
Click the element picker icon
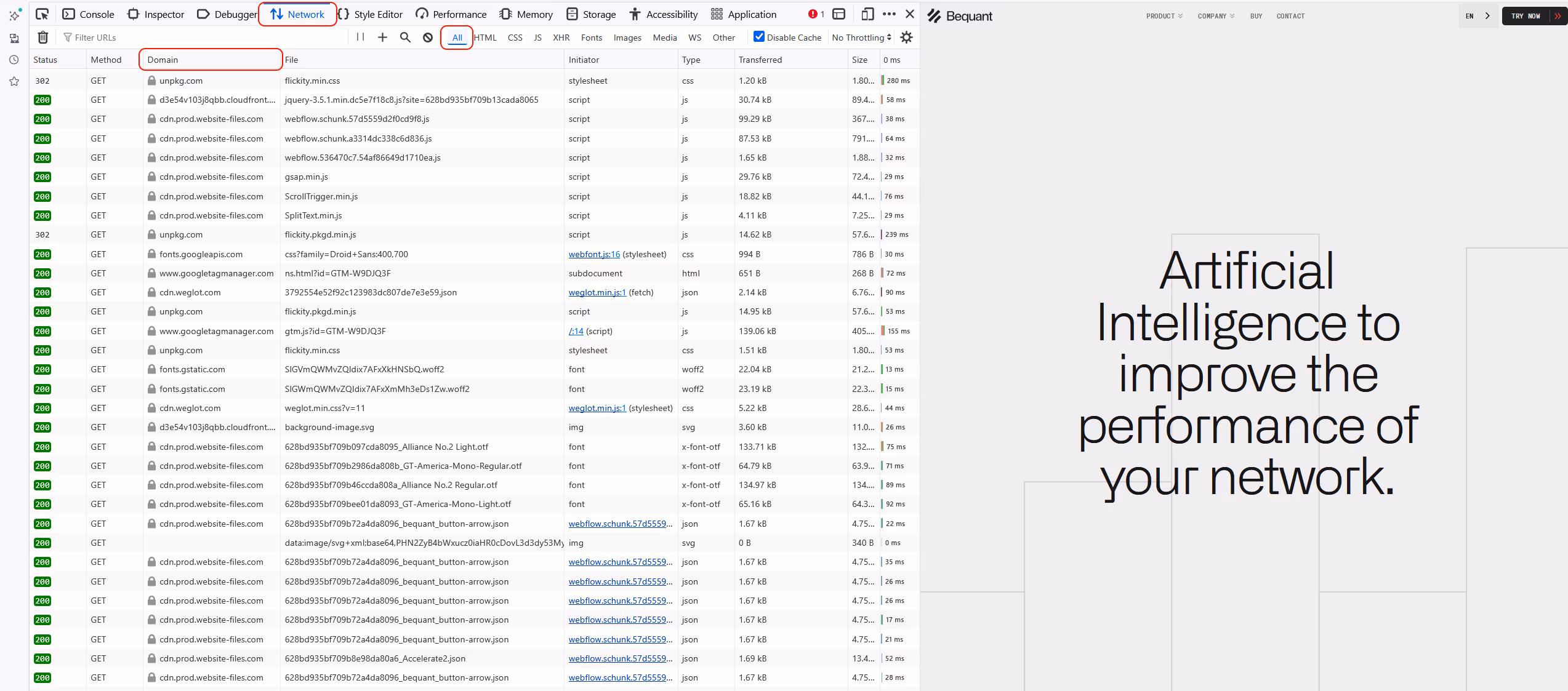coord(42,14)
